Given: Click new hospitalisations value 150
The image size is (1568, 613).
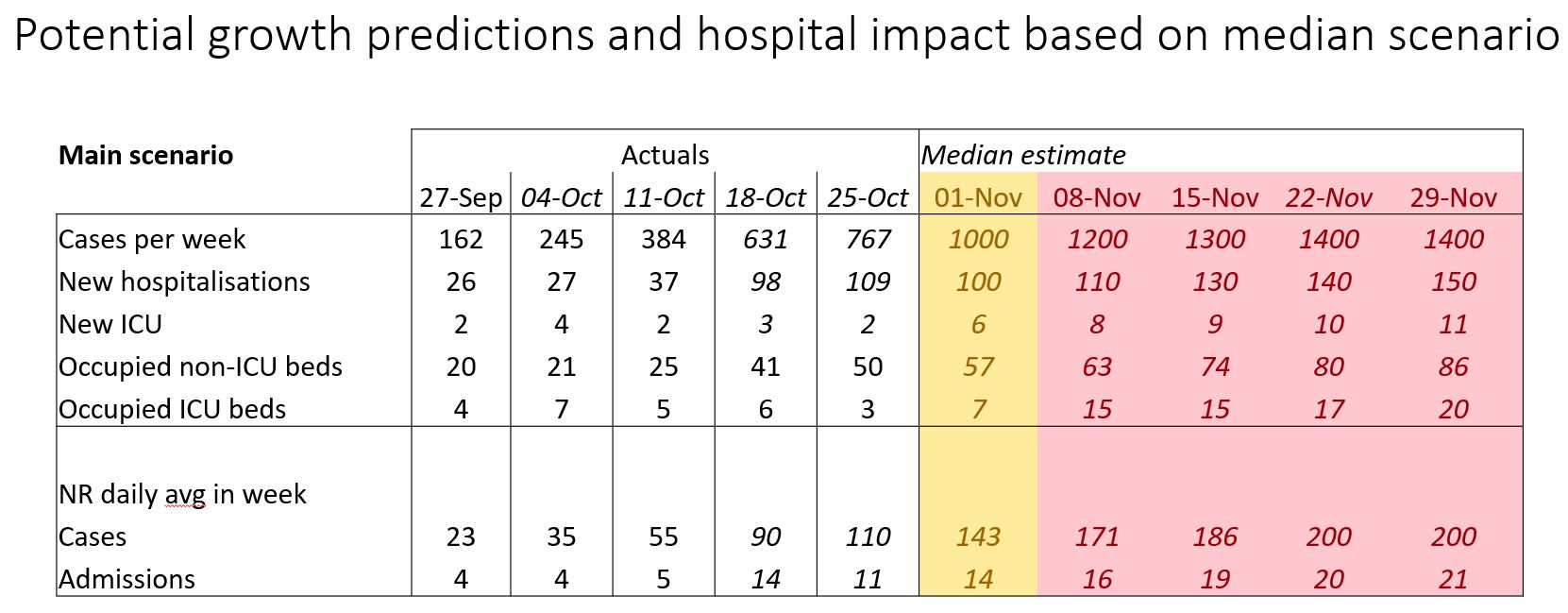Looking at the screenshot, I should tap(1453, 281).
